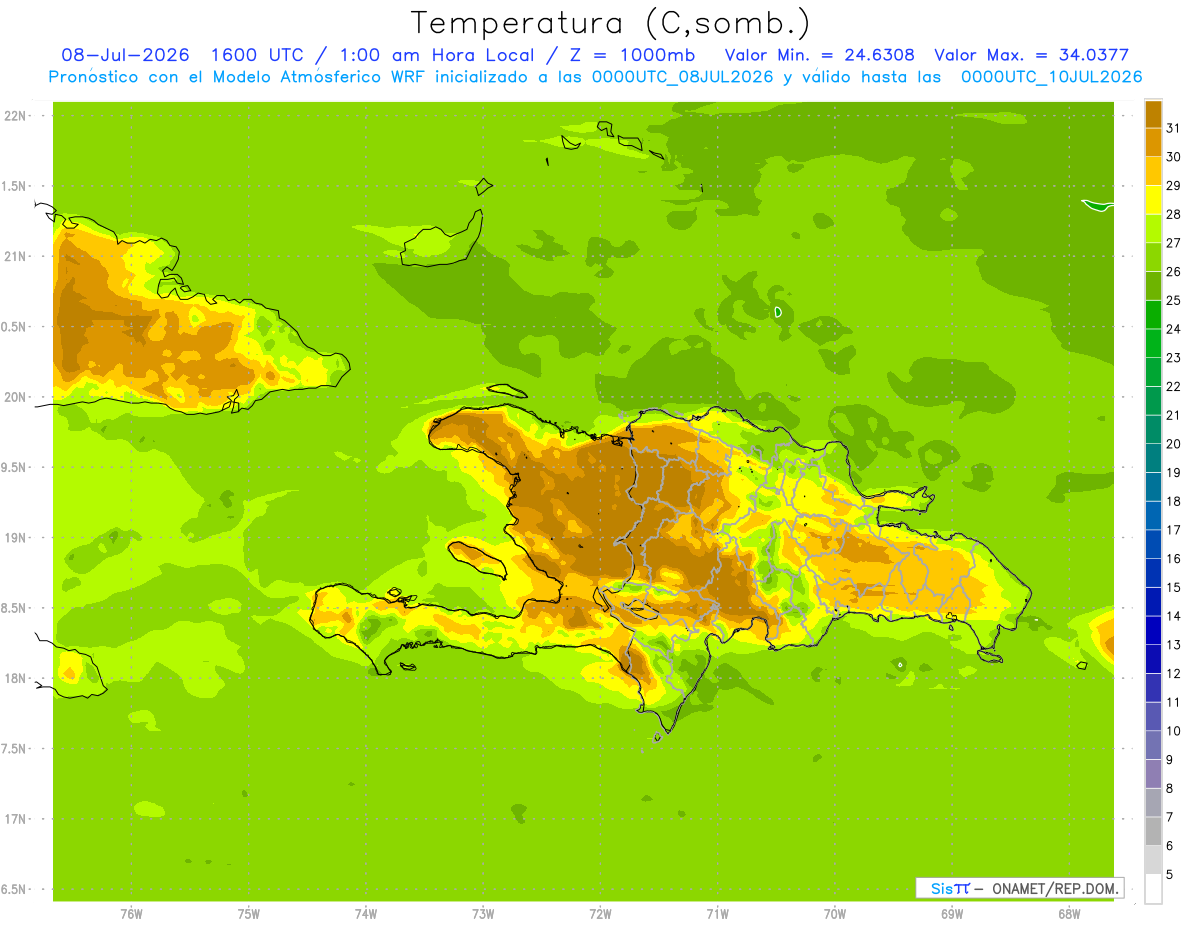The image size is (1200, 927).
Task: Click the '18N' latitude axis label
Action: point(14,678)
